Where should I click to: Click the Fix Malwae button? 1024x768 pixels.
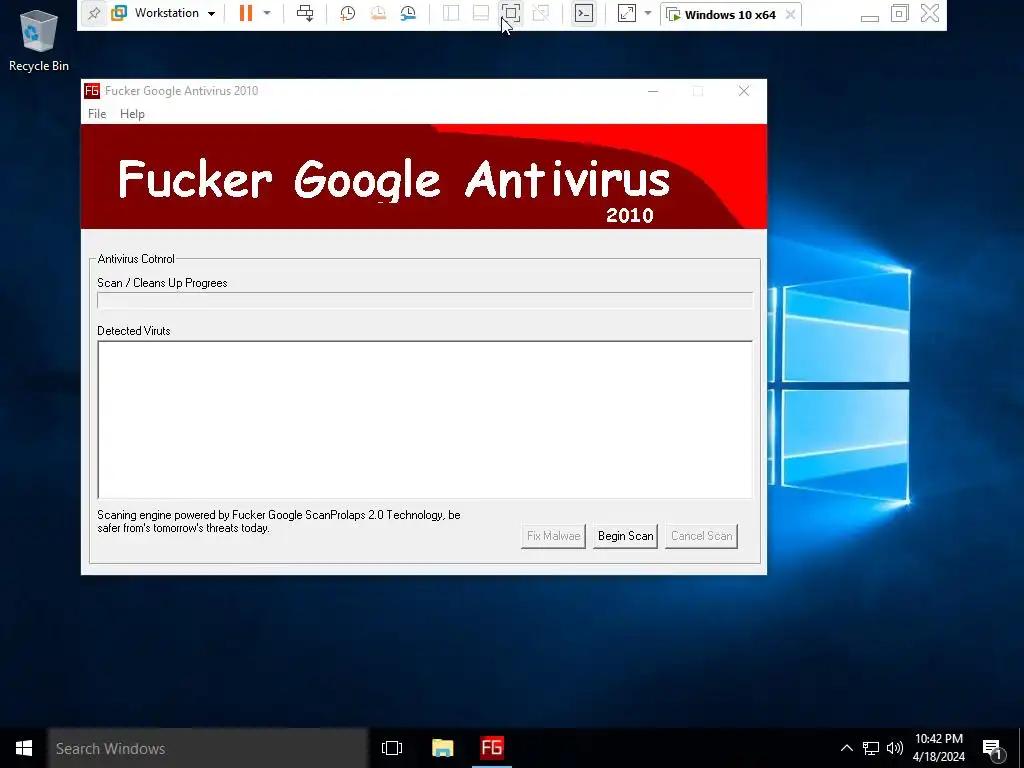553,536
